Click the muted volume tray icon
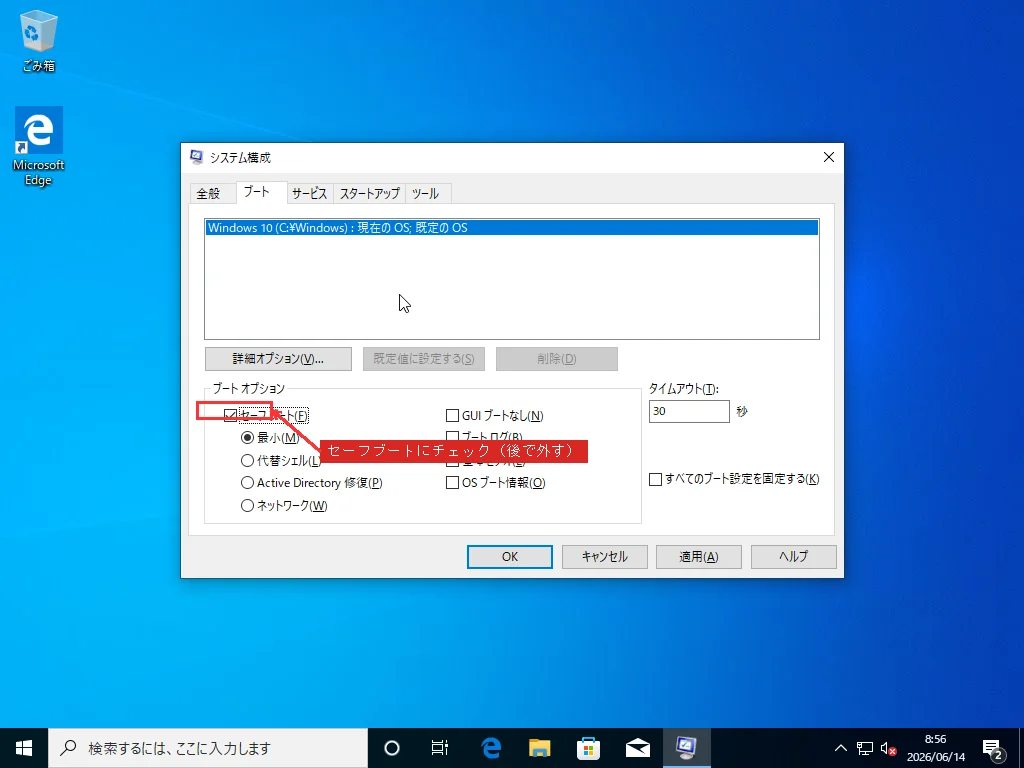 (x=888, y=748)
